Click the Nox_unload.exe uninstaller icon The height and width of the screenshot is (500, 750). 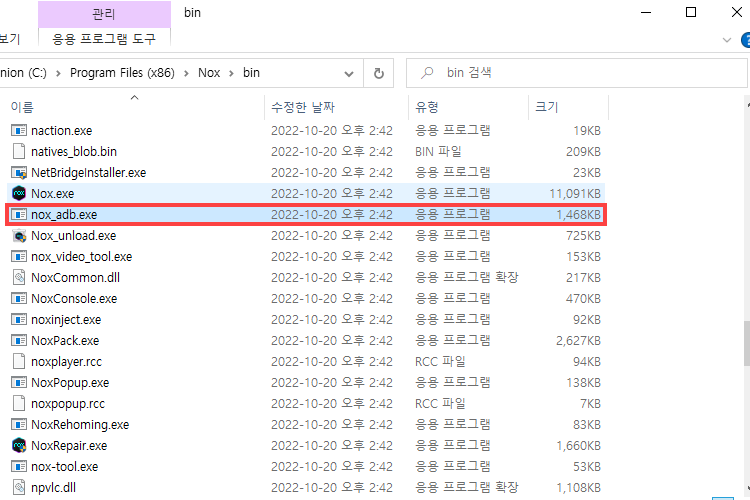19,235
